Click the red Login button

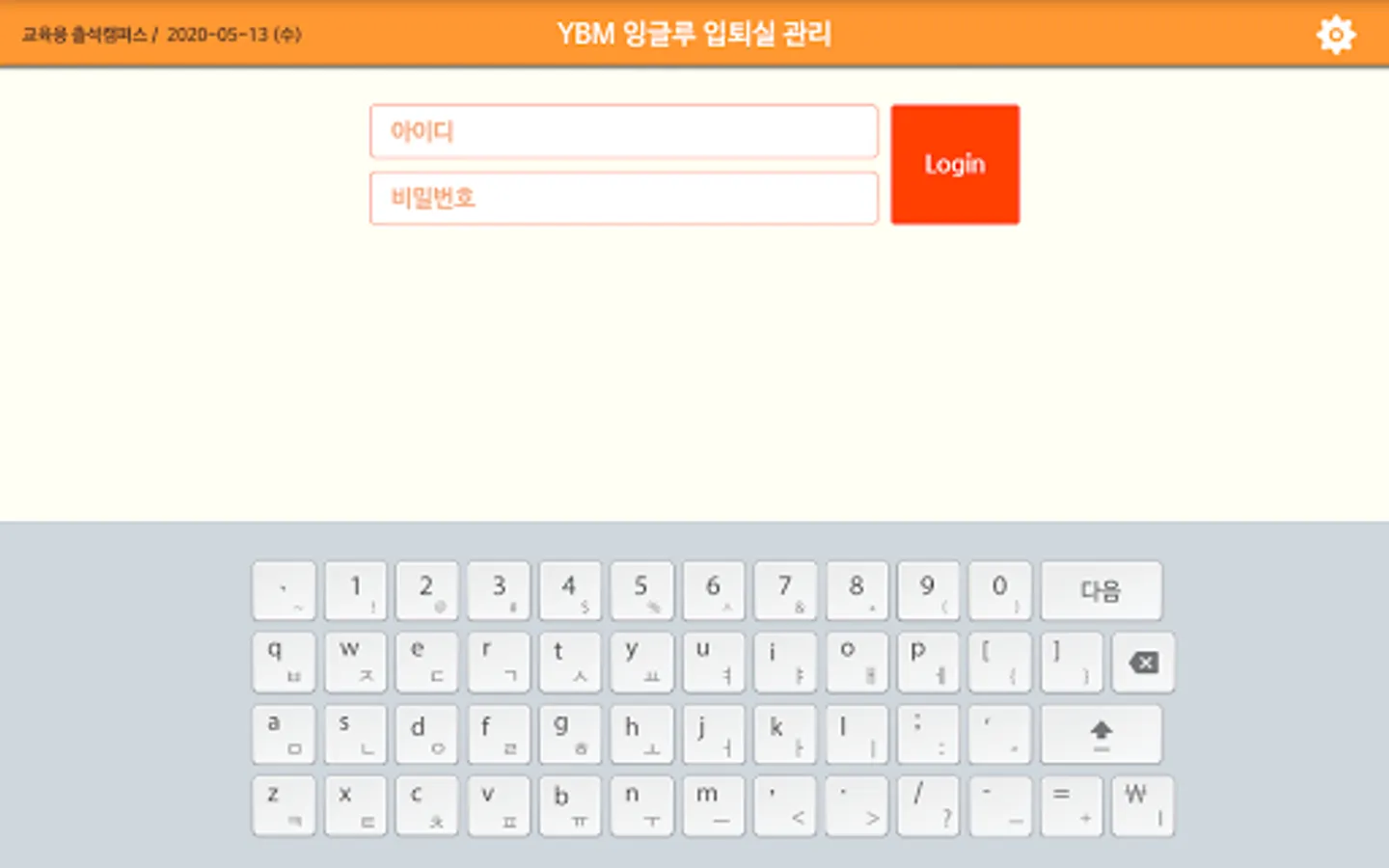[x=955, y=165]
